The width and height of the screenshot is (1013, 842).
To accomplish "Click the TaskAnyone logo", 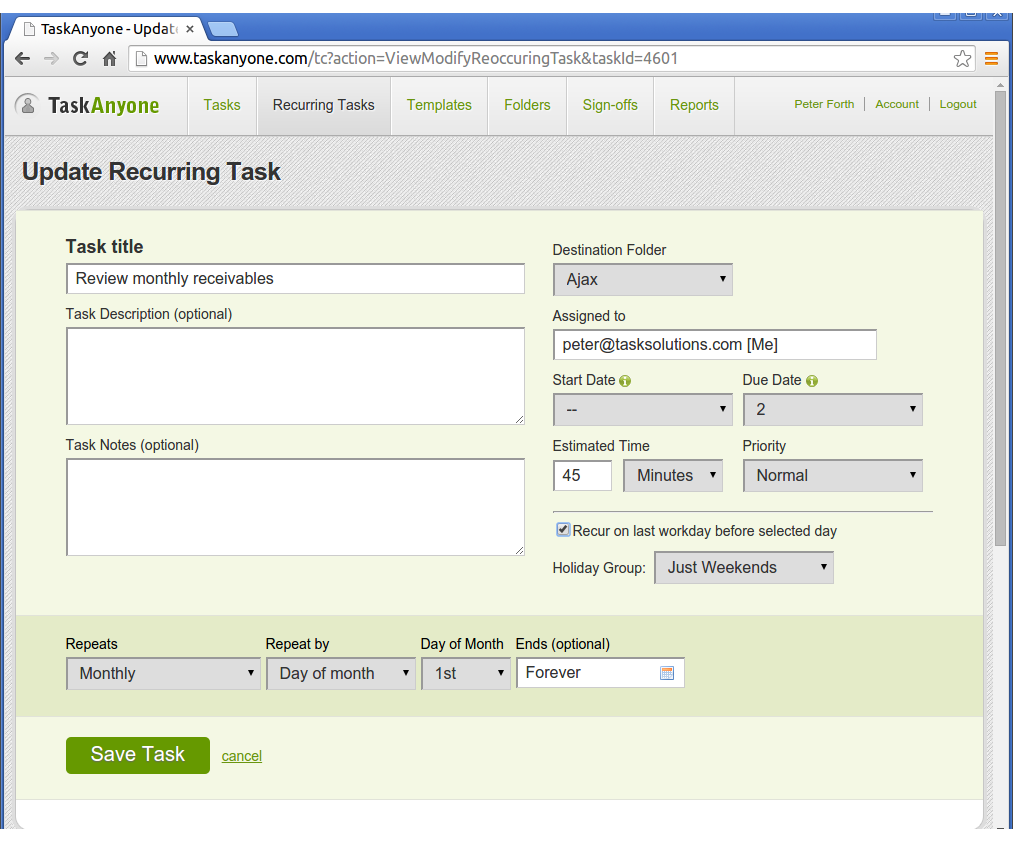I will [87, 105].
